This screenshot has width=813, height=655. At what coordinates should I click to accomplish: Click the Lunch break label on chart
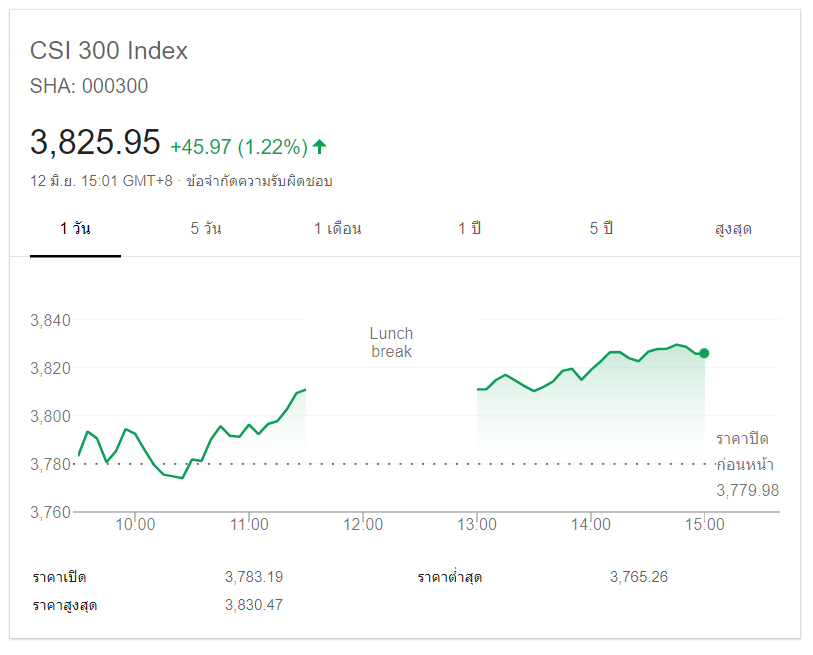pyautogui.click(x=391, y=342)
